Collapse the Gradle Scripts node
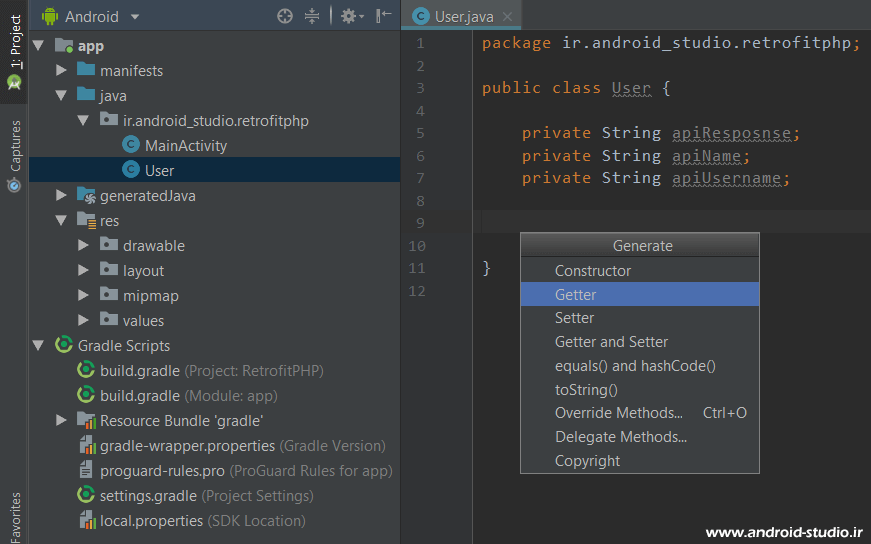 [x=38, y=346]
